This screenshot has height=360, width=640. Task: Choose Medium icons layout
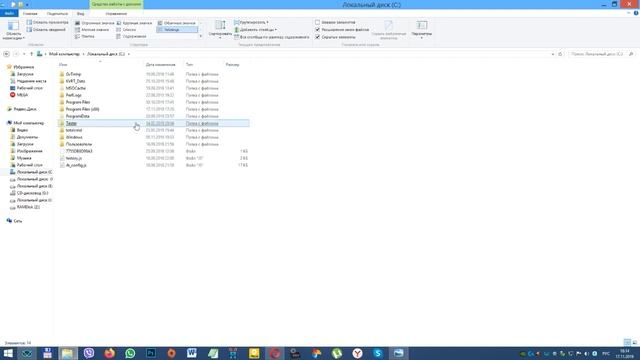click(x=177, y=23)
